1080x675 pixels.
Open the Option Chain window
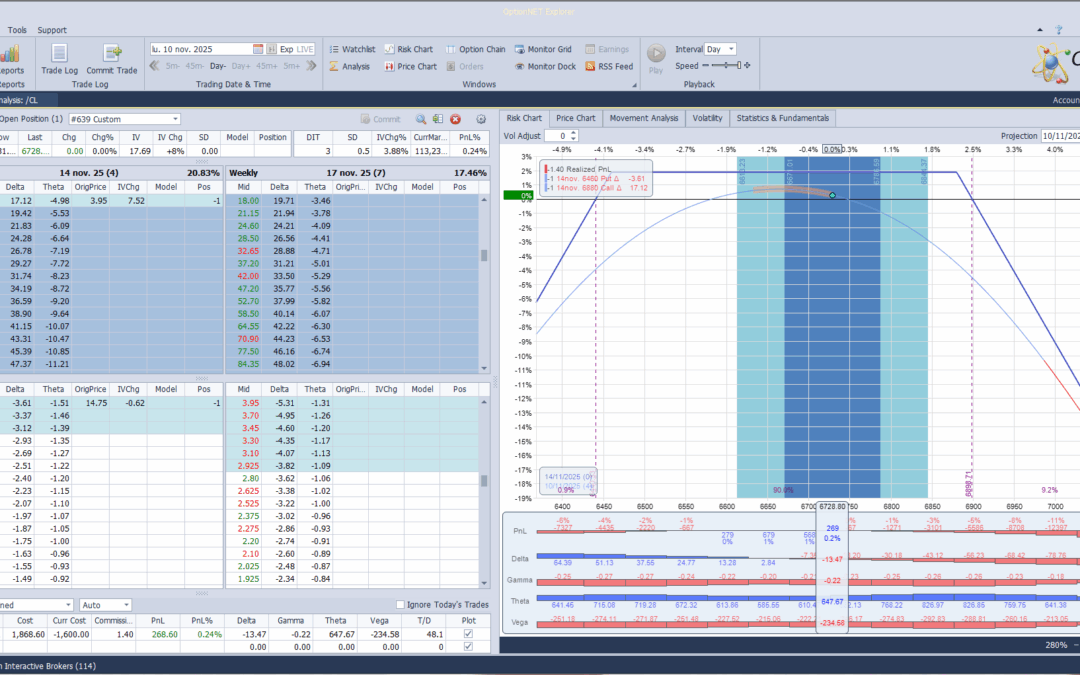click(475, 49)
